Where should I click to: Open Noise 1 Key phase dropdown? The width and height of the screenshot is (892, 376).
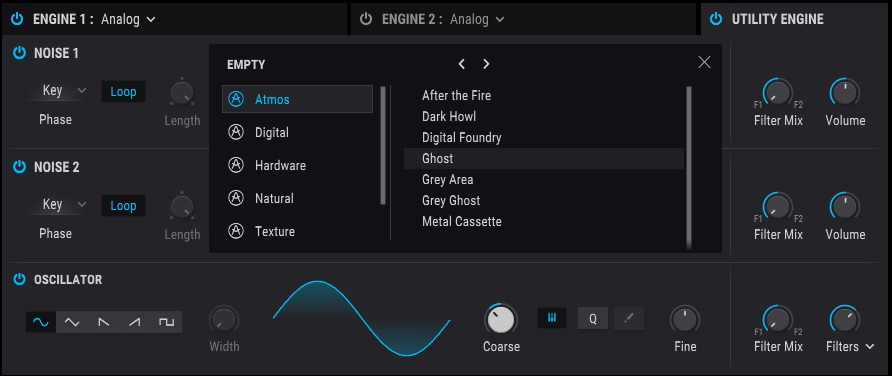pyautogui.click(x=64, y=90)
